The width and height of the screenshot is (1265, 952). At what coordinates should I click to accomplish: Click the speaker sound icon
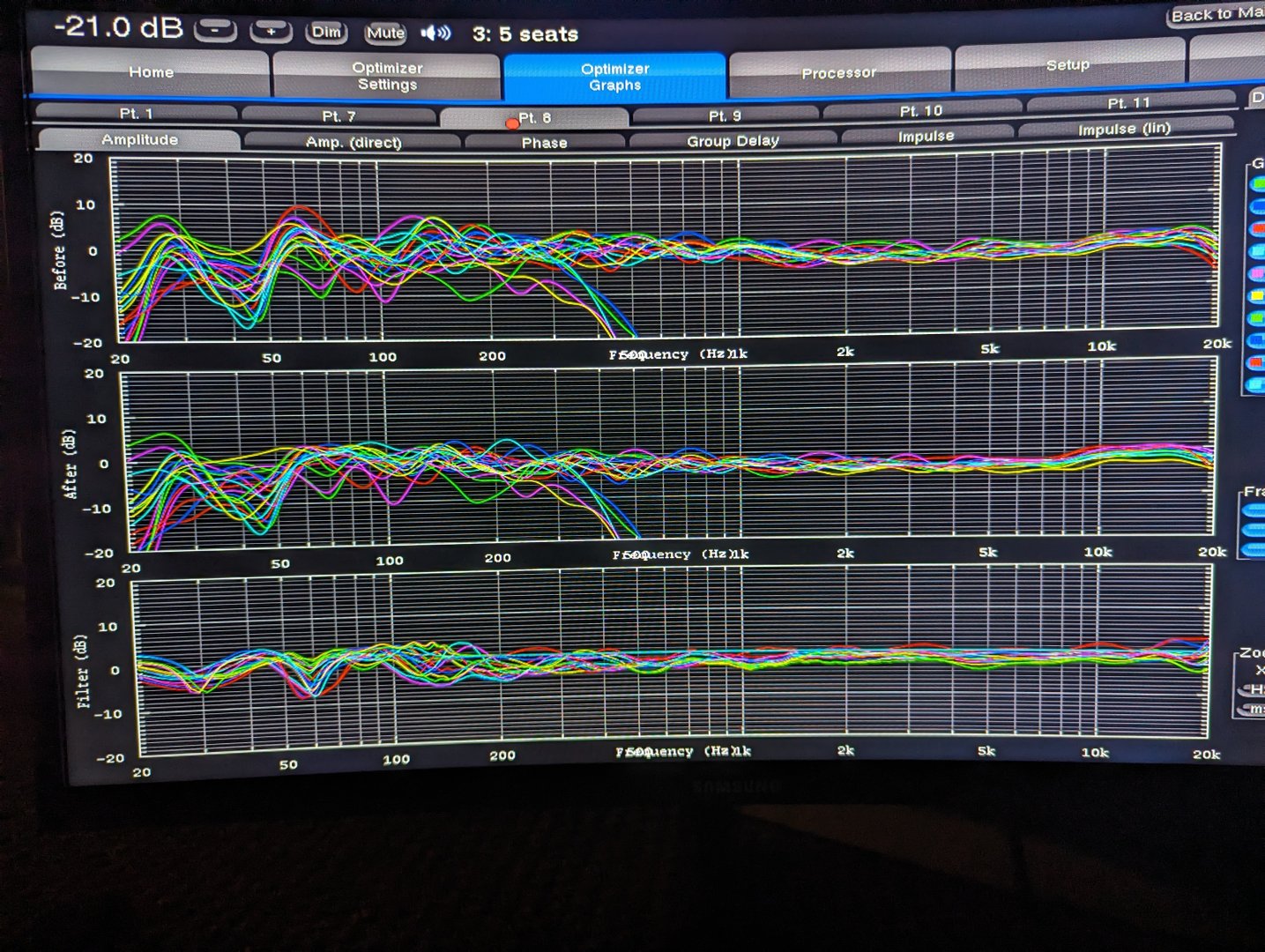(435, 33)
